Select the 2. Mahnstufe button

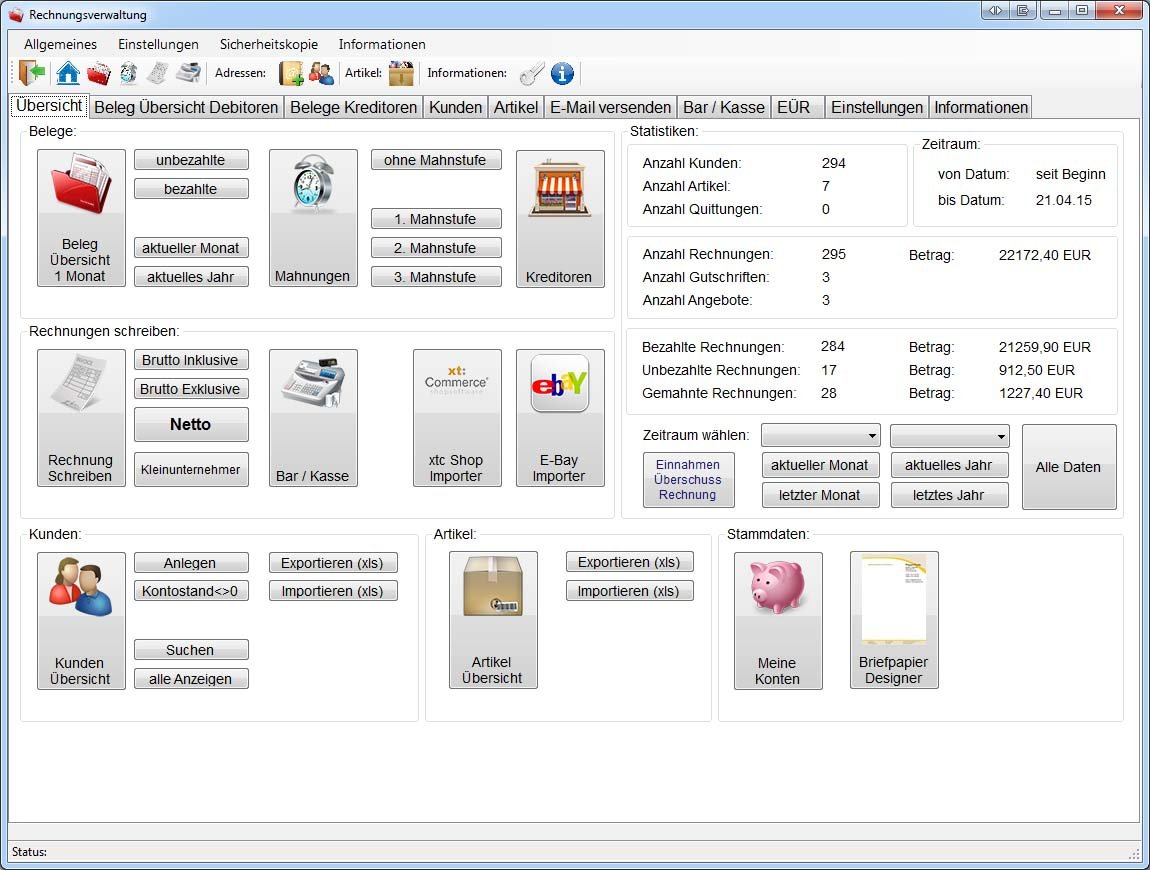435,248
